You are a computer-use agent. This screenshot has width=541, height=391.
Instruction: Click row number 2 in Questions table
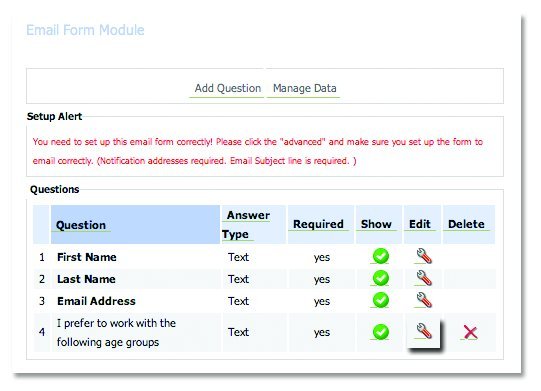click(42, 279)
